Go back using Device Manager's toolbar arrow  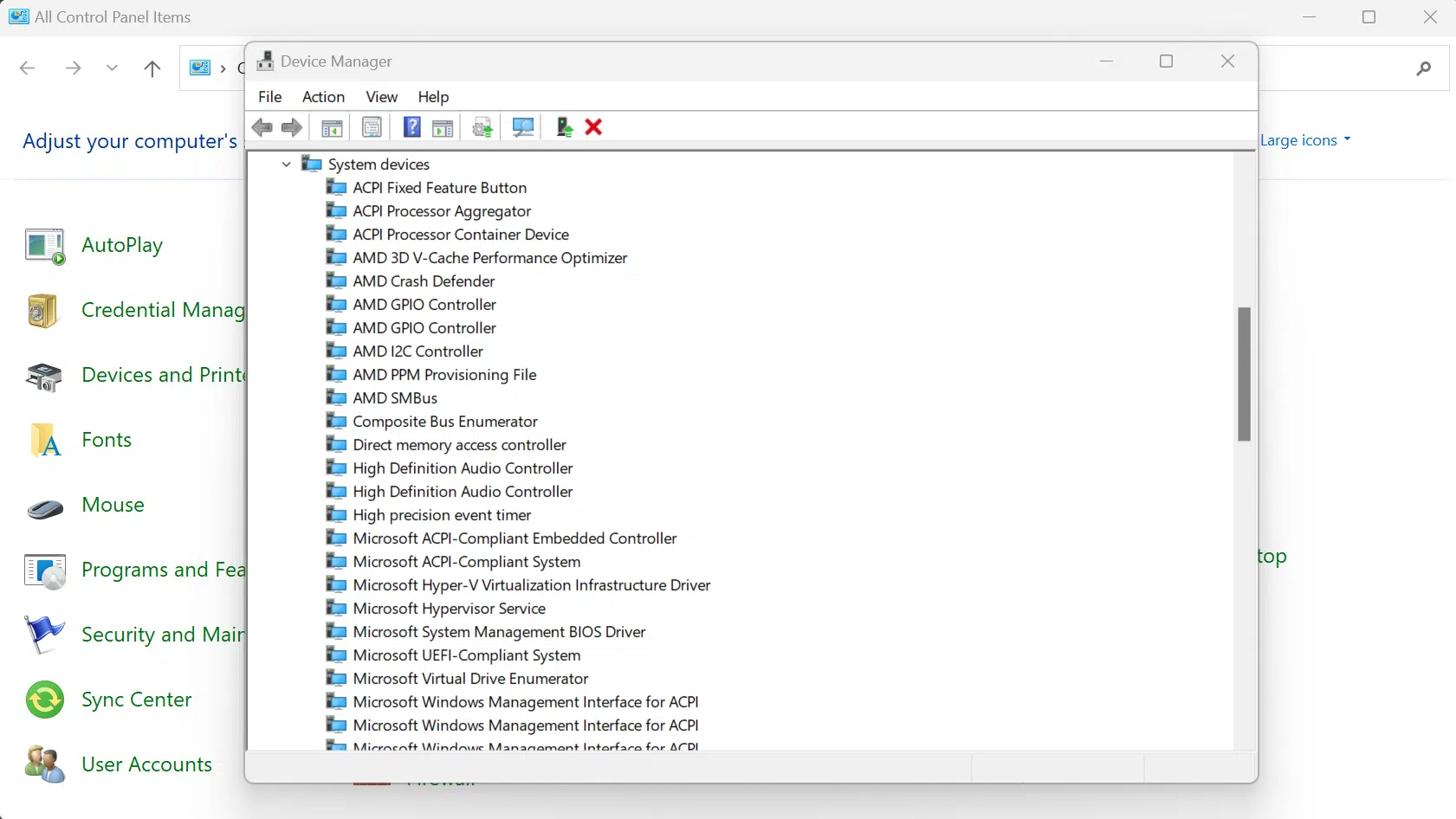(x=262, y=127)
